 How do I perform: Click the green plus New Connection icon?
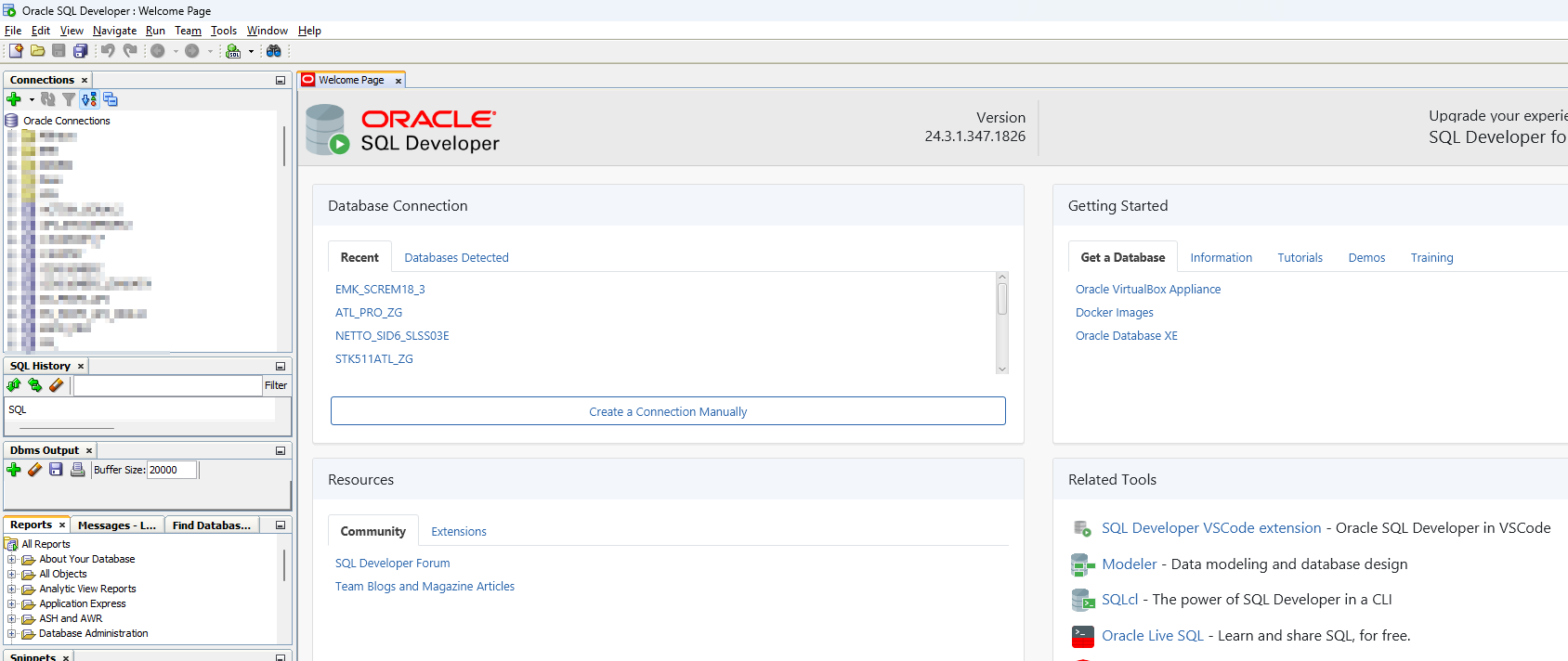pos(14,99)
